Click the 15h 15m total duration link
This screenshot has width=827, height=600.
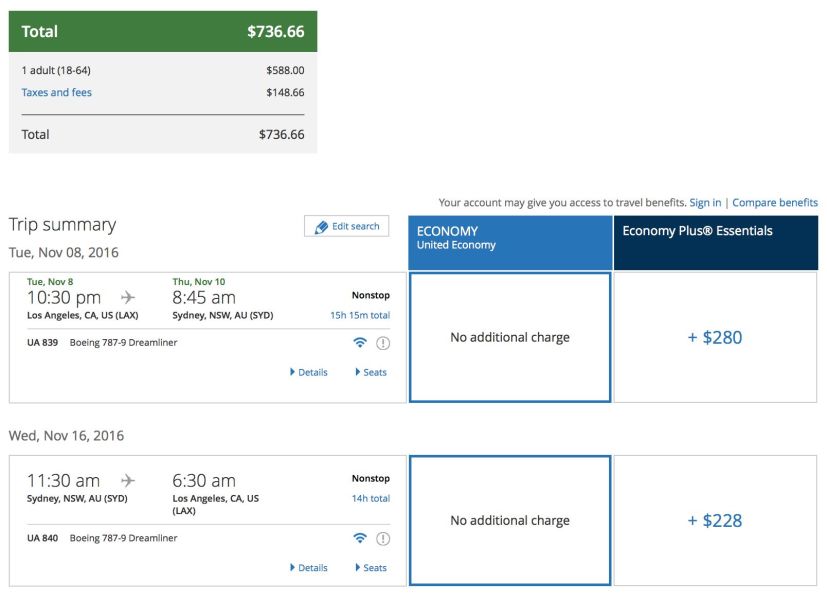360,315
